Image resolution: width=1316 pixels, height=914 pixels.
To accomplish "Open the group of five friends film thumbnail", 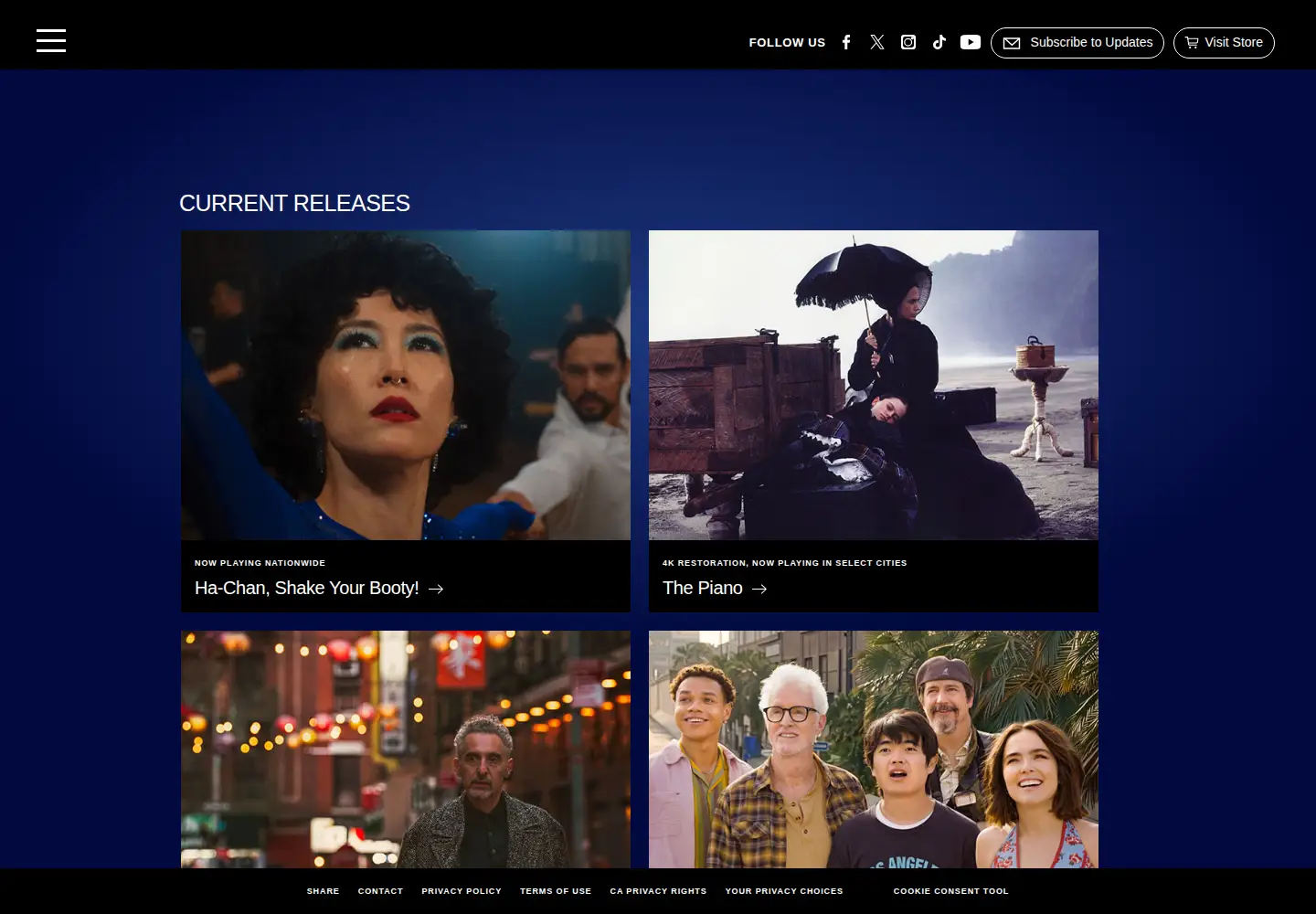I will pos(874,749).
